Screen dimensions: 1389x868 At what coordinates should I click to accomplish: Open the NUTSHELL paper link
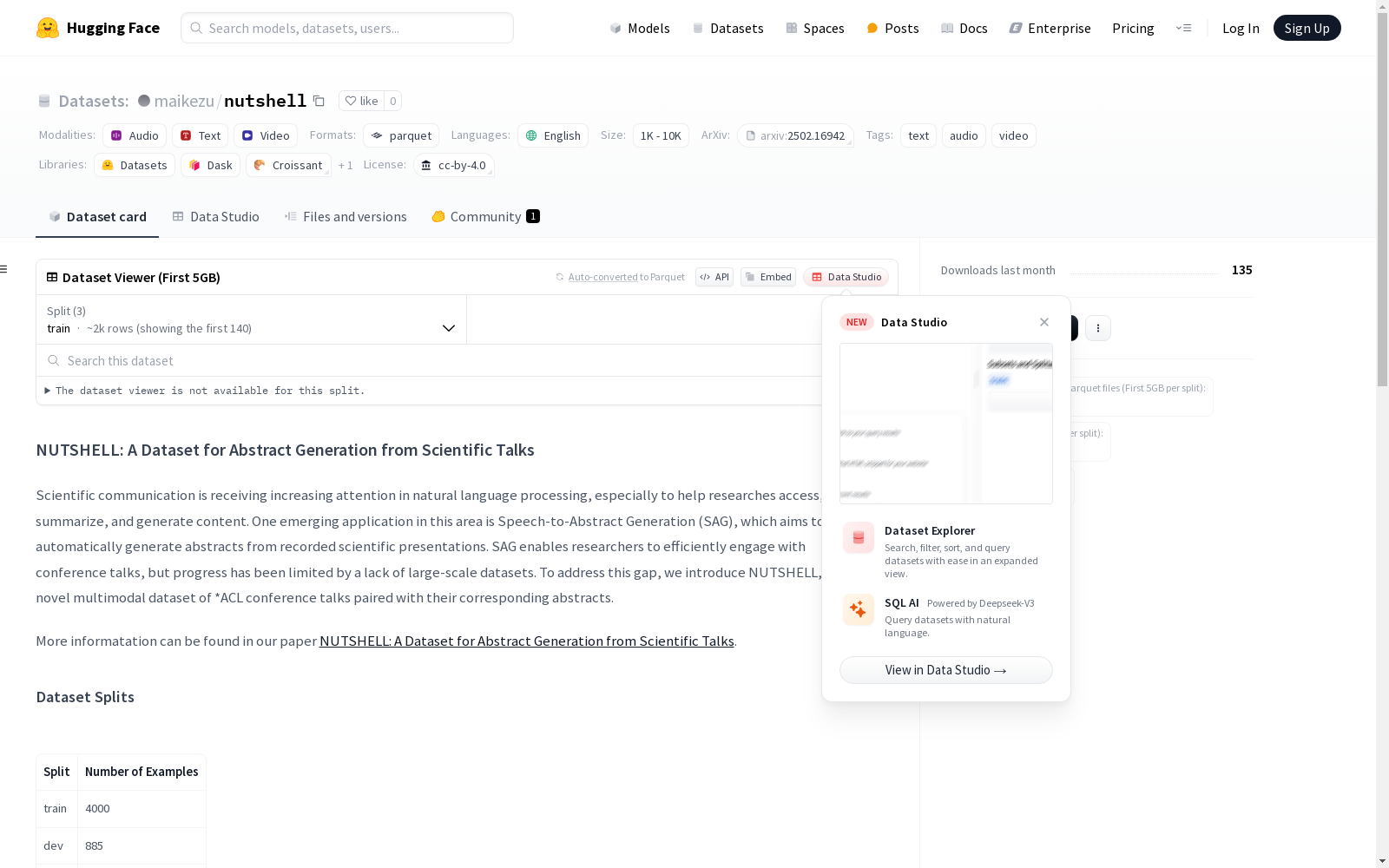tap(527, 641)
